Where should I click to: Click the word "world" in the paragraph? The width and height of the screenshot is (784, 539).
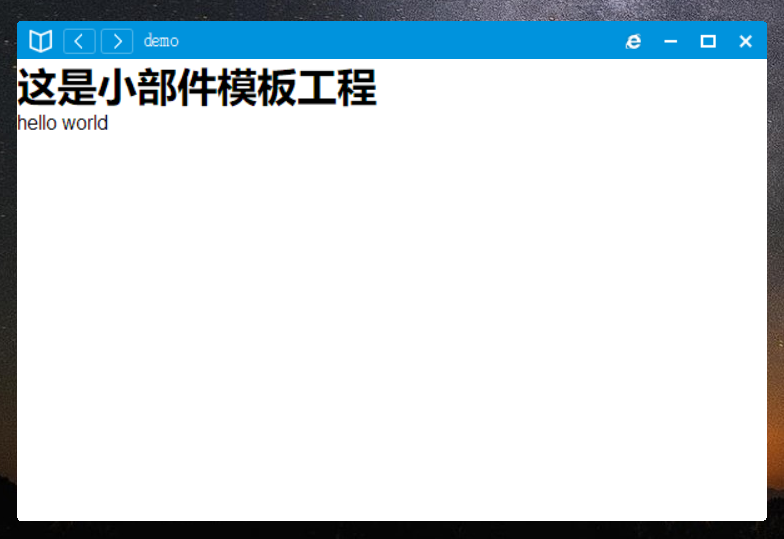84,124
